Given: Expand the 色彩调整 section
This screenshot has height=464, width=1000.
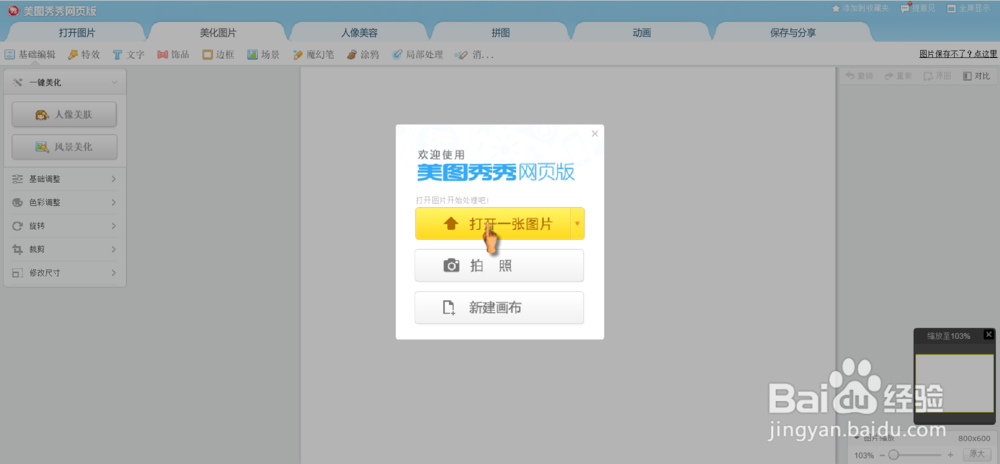Looking at the screenshot, I should tap(64, 203).
